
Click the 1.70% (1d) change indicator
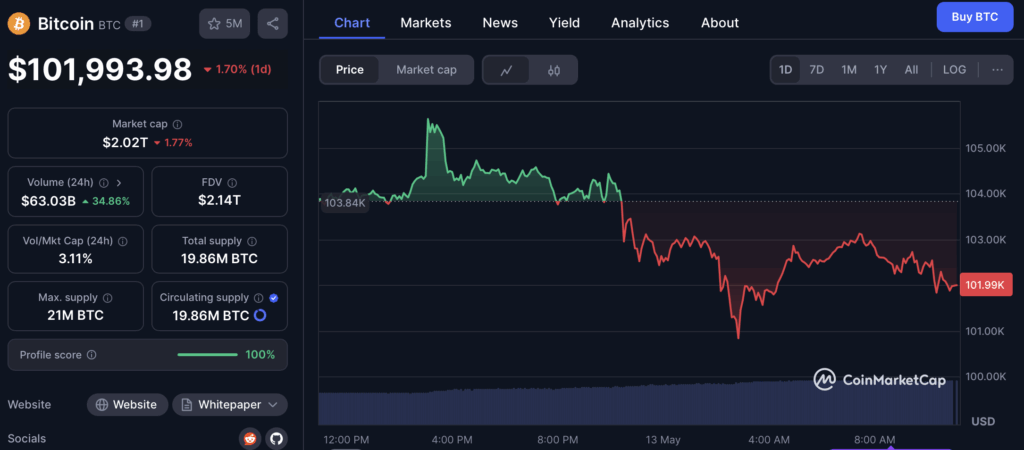238,69
